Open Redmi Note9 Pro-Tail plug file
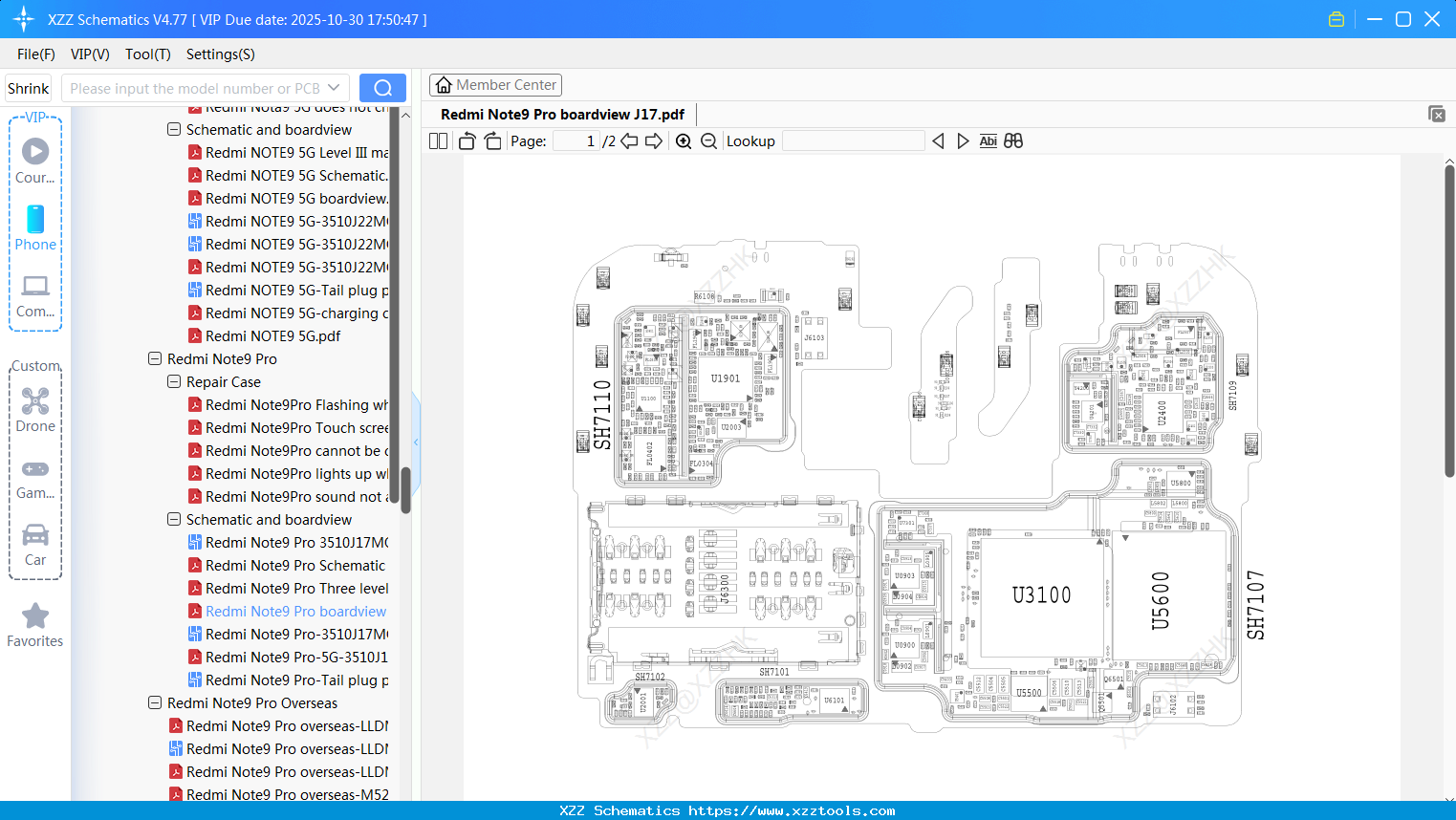Screen dimensions: 1456x820 click(288, 680)
